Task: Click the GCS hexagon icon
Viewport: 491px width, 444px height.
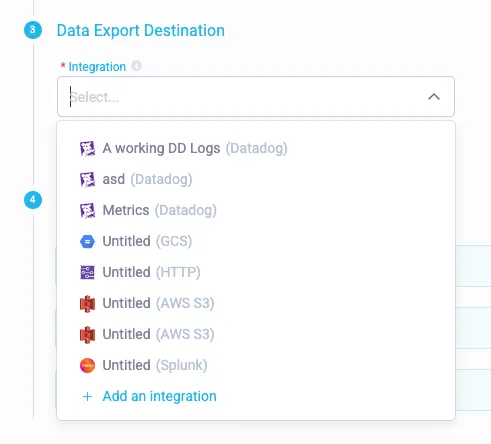Action: (x=87, y=241)
